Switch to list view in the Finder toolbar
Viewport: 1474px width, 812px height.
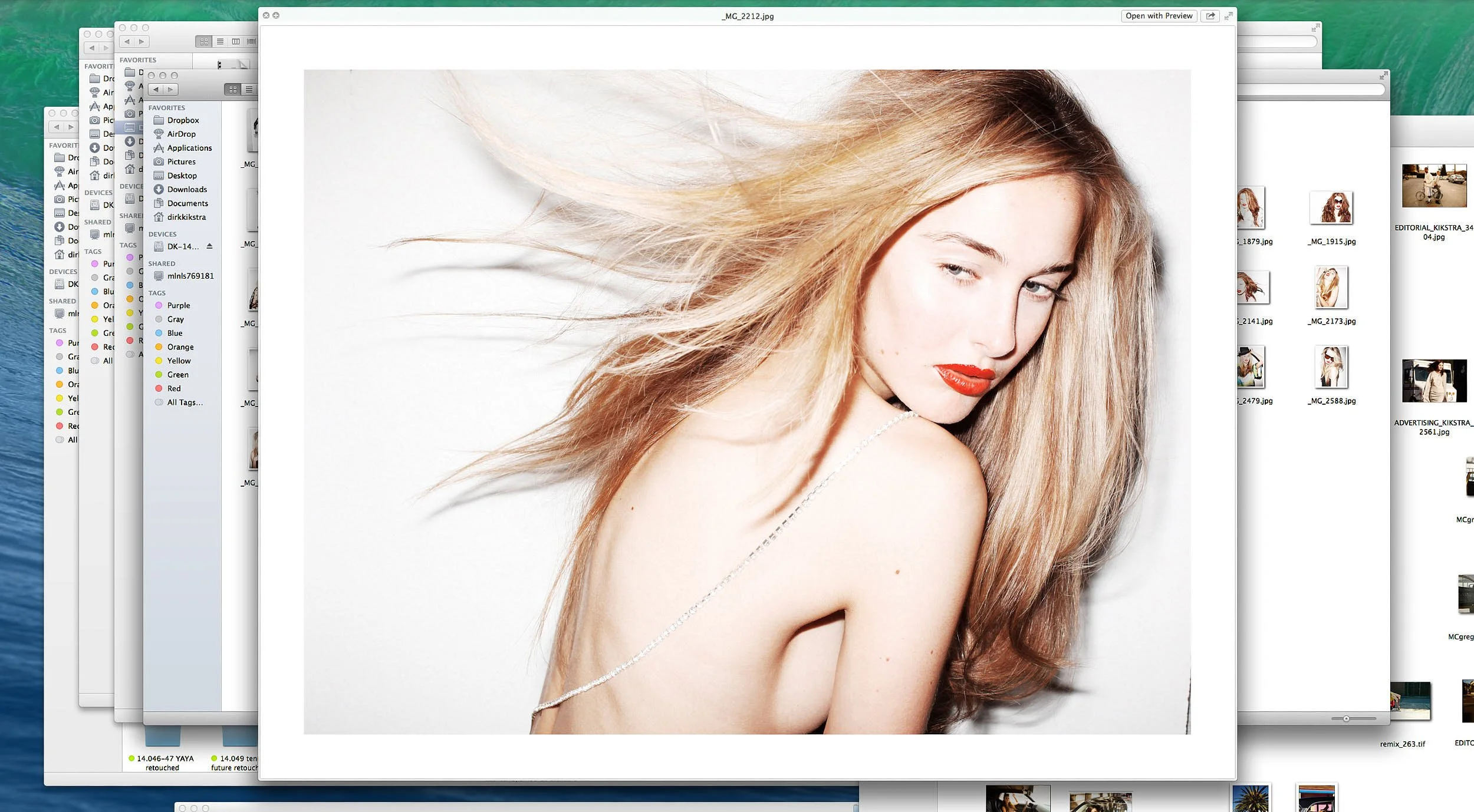point(249,90)
